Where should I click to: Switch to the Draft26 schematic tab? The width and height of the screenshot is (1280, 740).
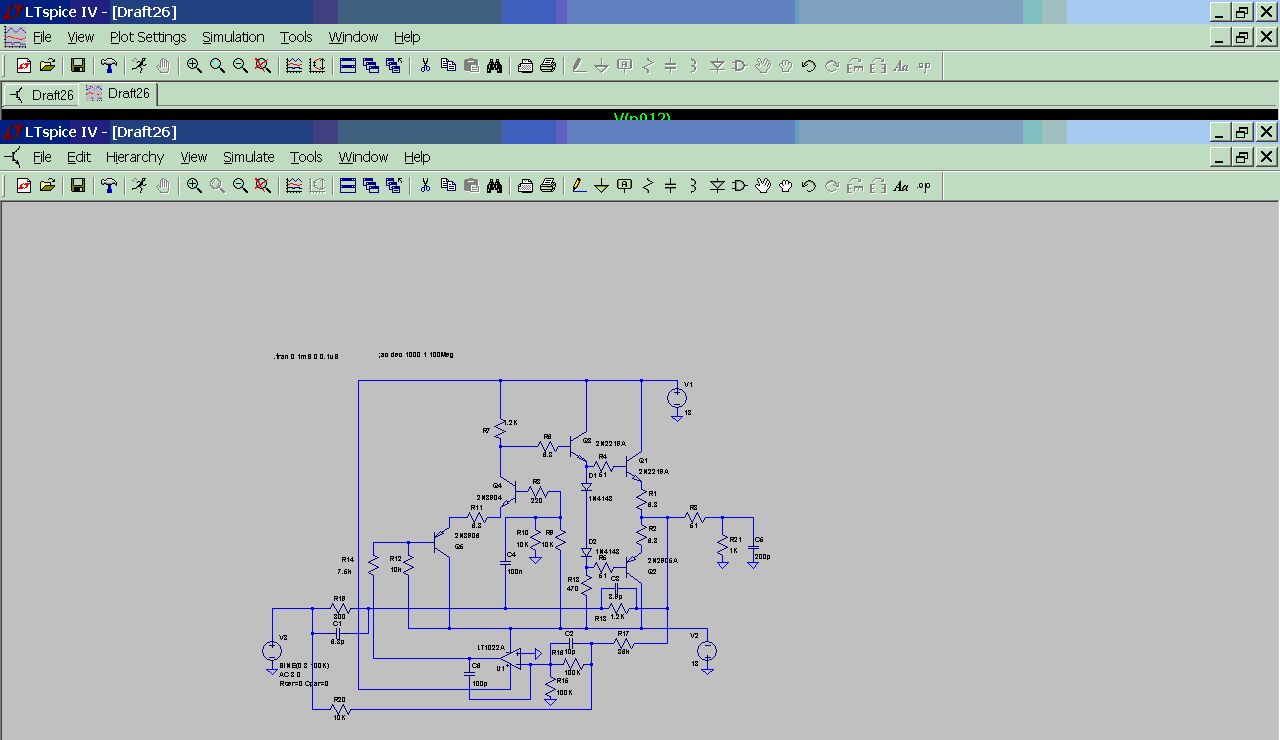(x=42, y=95)
